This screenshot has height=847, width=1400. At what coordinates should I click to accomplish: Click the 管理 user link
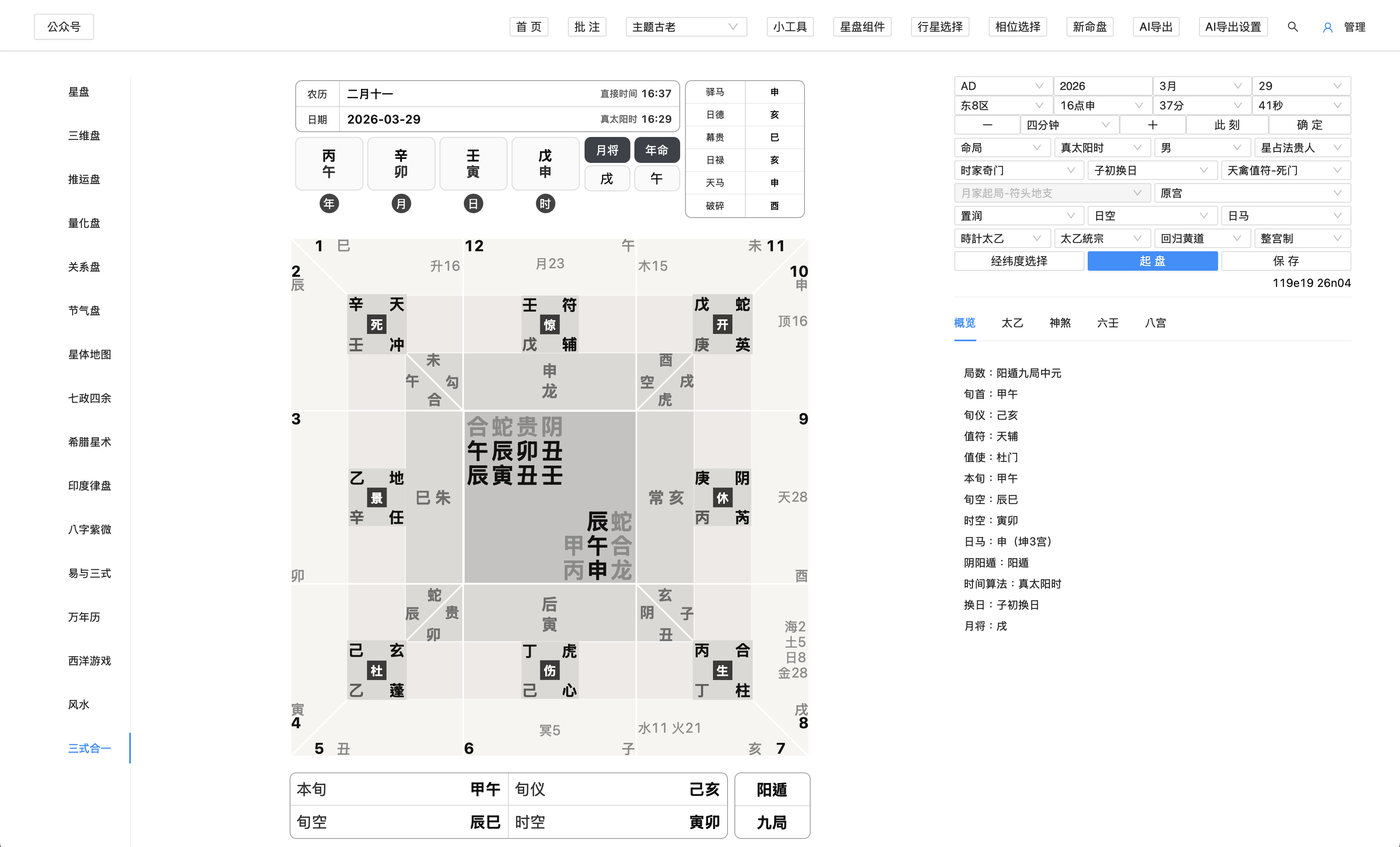pos(1355,27)
